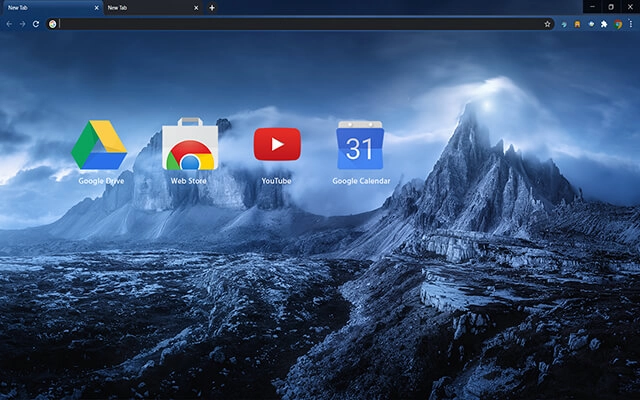Switch to the first New Tab
The height and width of the screenshot is (400, 640).
(x=51, y=8)
